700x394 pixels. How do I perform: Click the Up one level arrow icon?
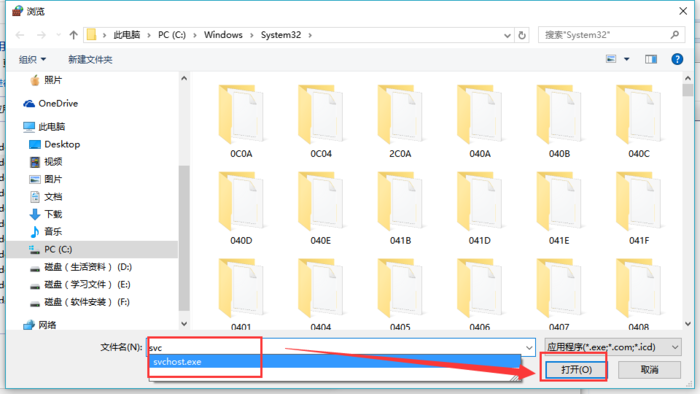[74, 35]
